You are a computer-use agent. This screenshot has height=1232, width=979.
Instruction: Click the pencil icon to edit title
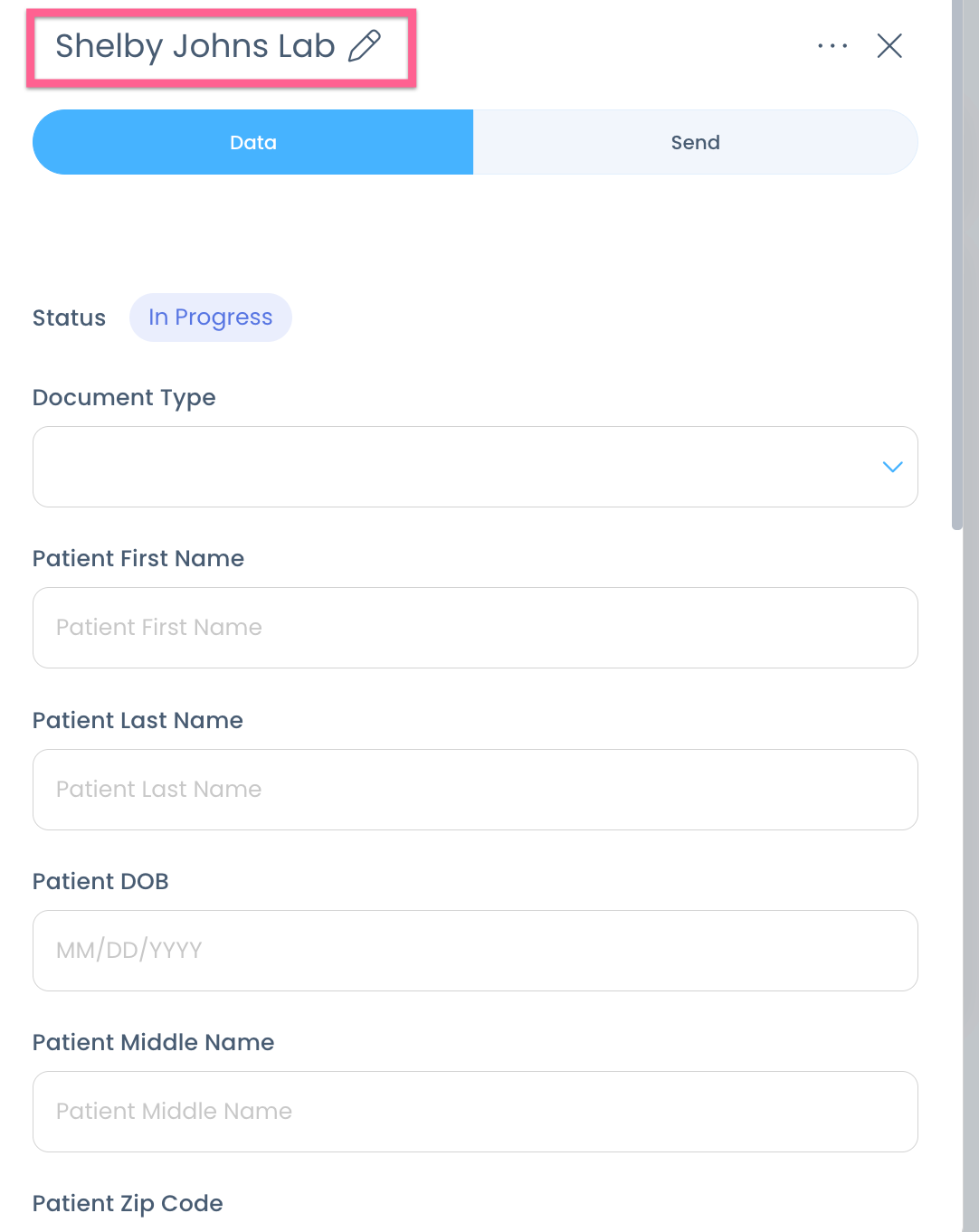pos(365,46)
